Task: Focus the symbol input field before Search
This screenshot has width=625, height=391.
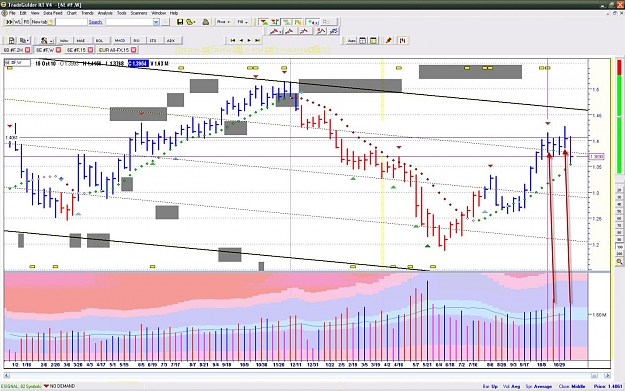Action: click(x=71, y=22)
